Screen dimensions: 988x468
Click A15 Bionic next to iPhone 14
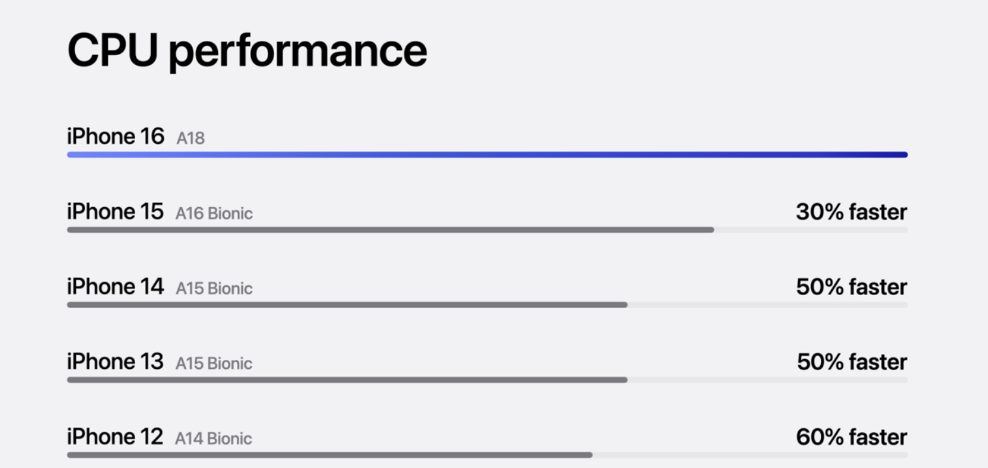click(x=214, y=288)
